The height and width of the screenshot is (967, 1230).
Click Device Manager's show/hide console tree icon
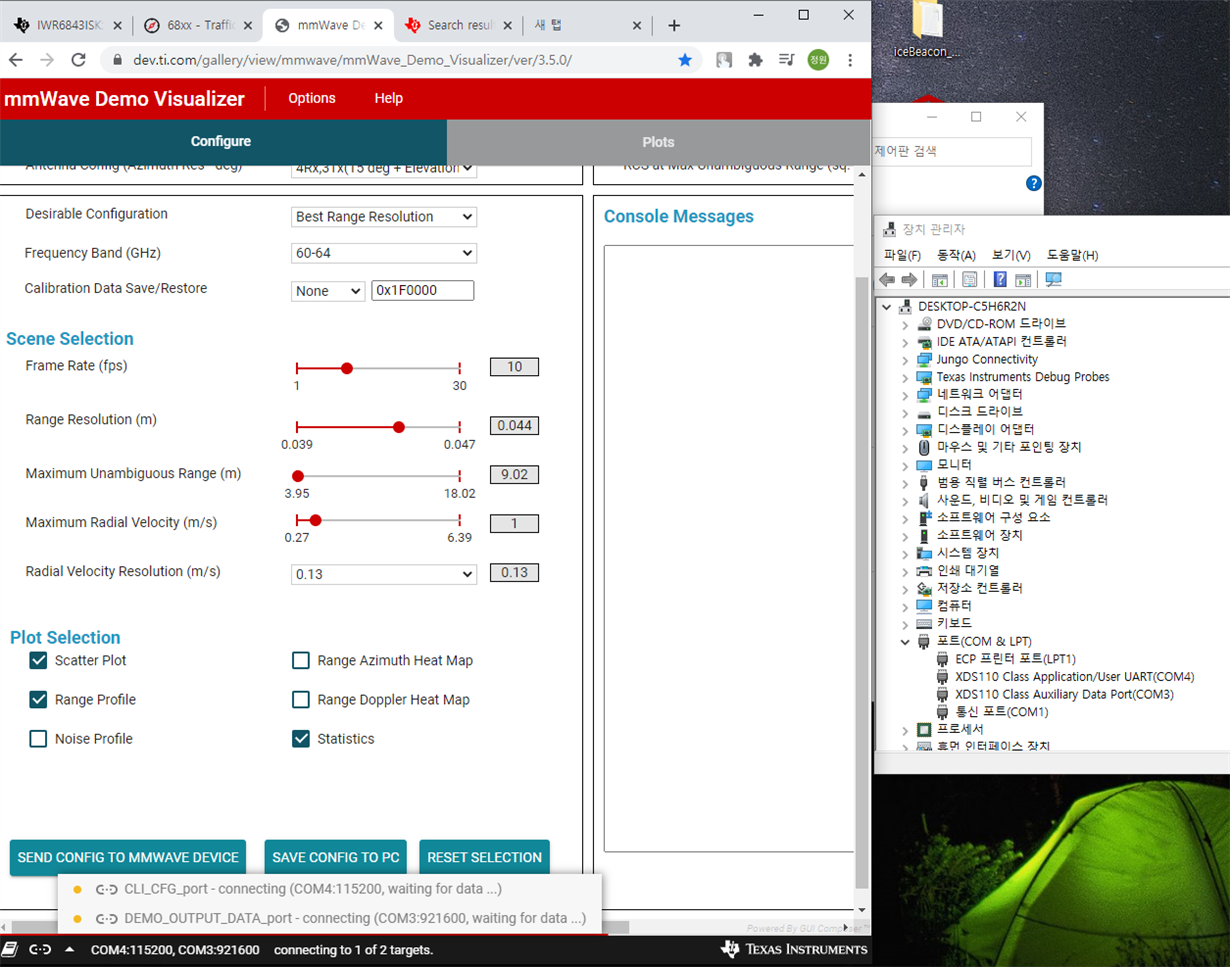[x=940, y=280]
